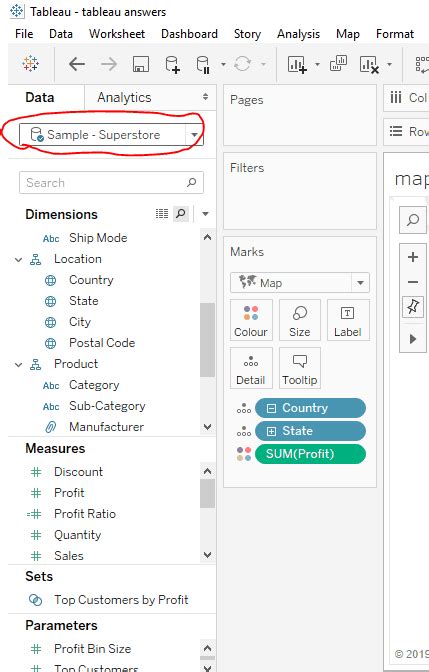The width and height of the screenshot is (429, 672).
Task: Select the Profit Bin Size parameter
Action: coord(93,649)
